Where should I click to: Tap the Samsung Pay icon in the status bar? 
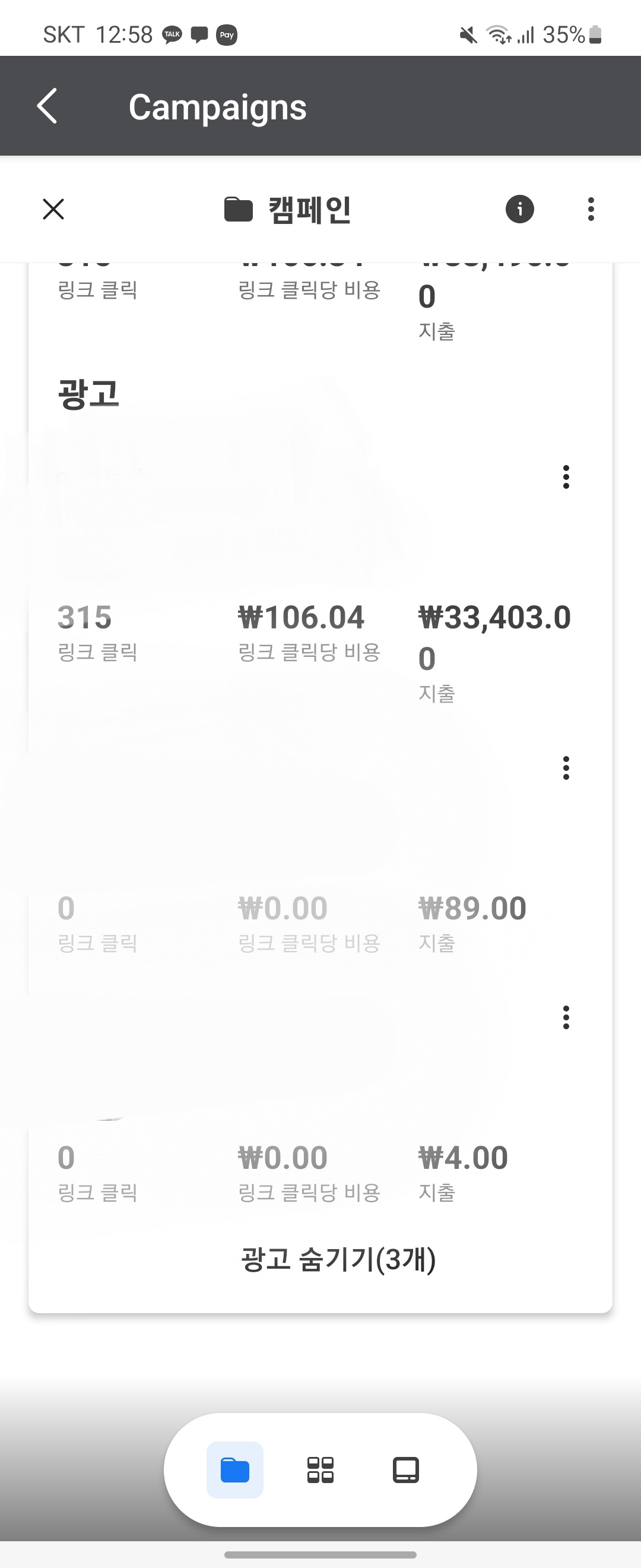tap(227, 34)
